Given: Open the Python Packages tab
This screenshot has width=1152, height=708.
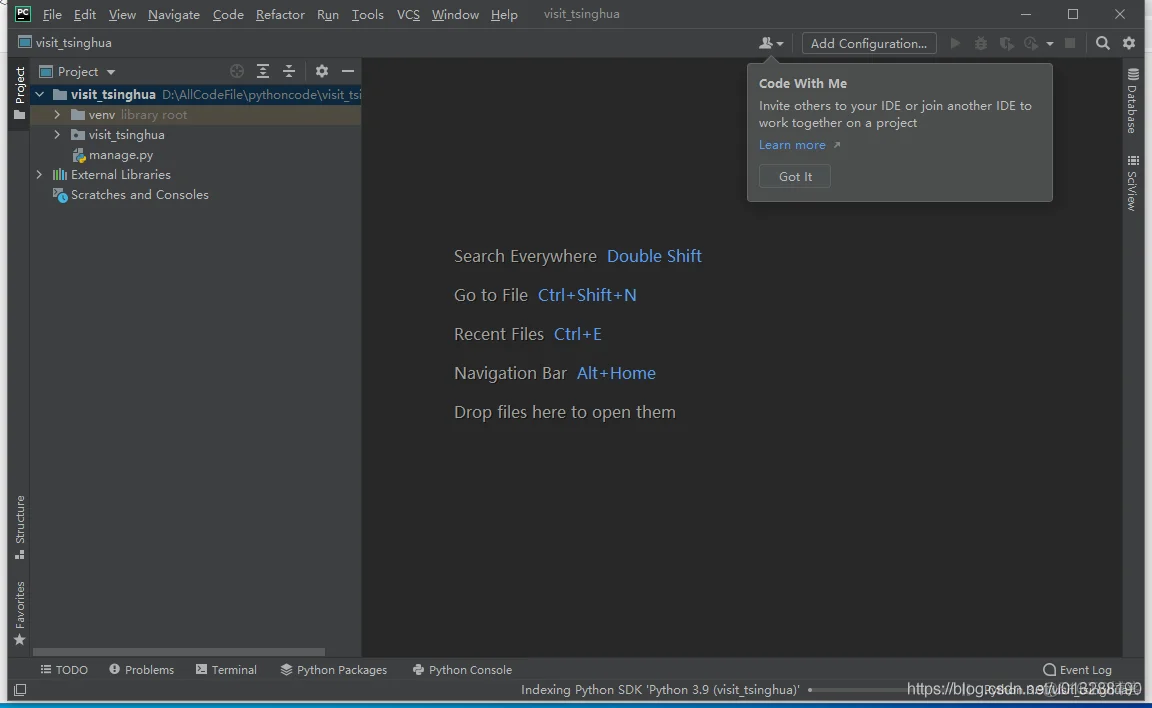Looking at the screenshot, I should [x=334, y=670].
